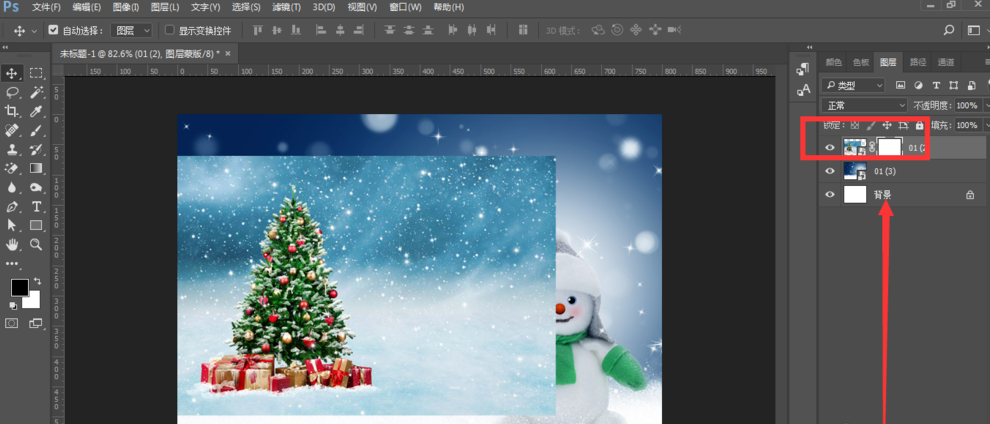Filter layers by type layers
This screenshot has height=424, width=990.
point(936,85)
